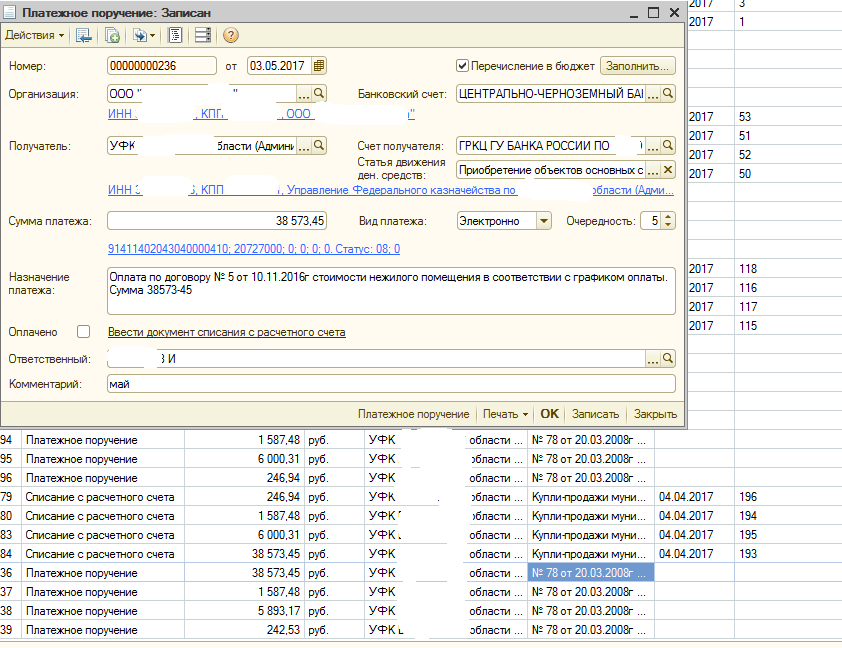Viewport: 842px width, 648px height.
Task: Open Счет получателя record via magnifier icon
Action: point(668,147)
